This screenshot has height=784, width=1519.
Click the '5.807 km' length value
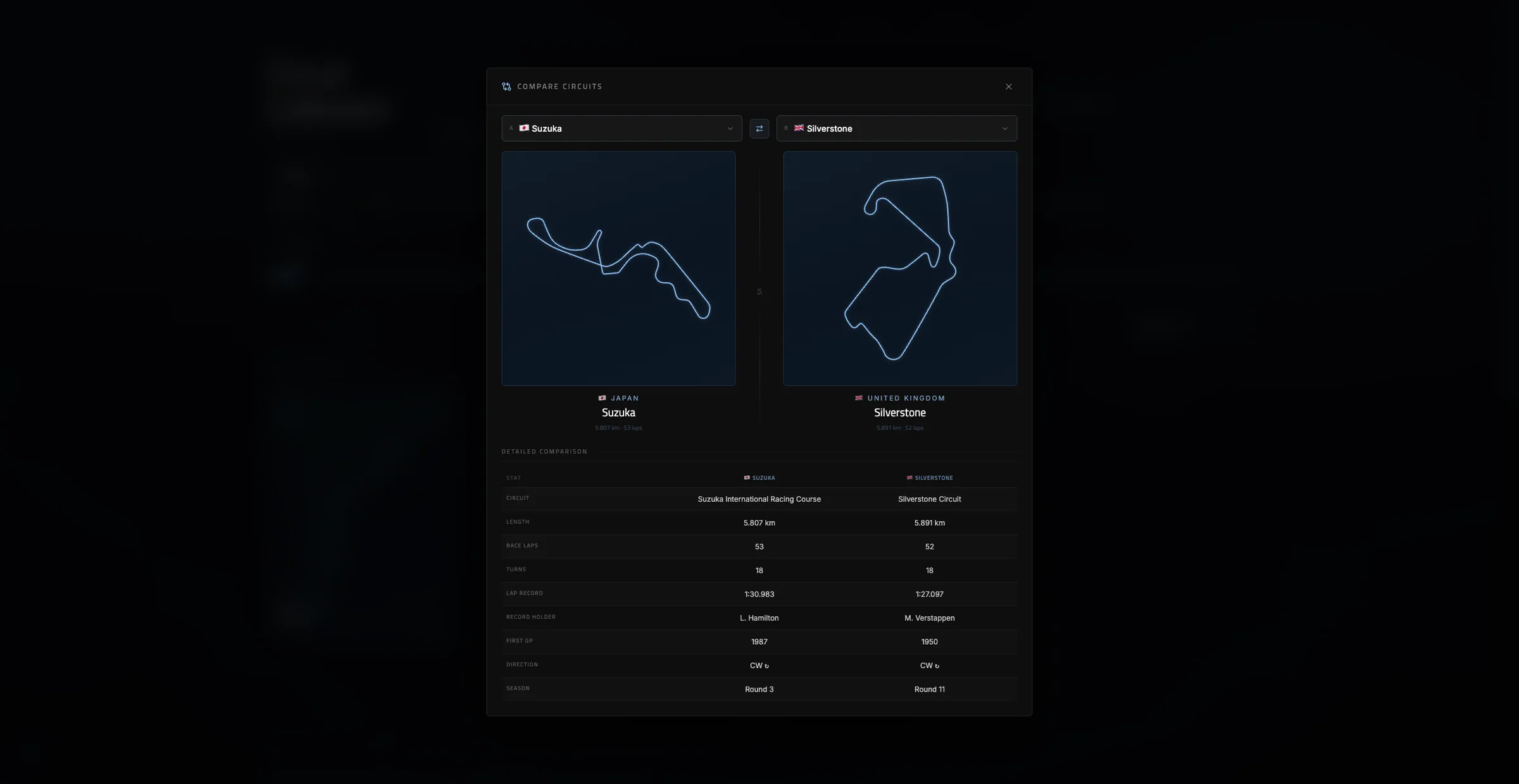click(x=759, y=523)
